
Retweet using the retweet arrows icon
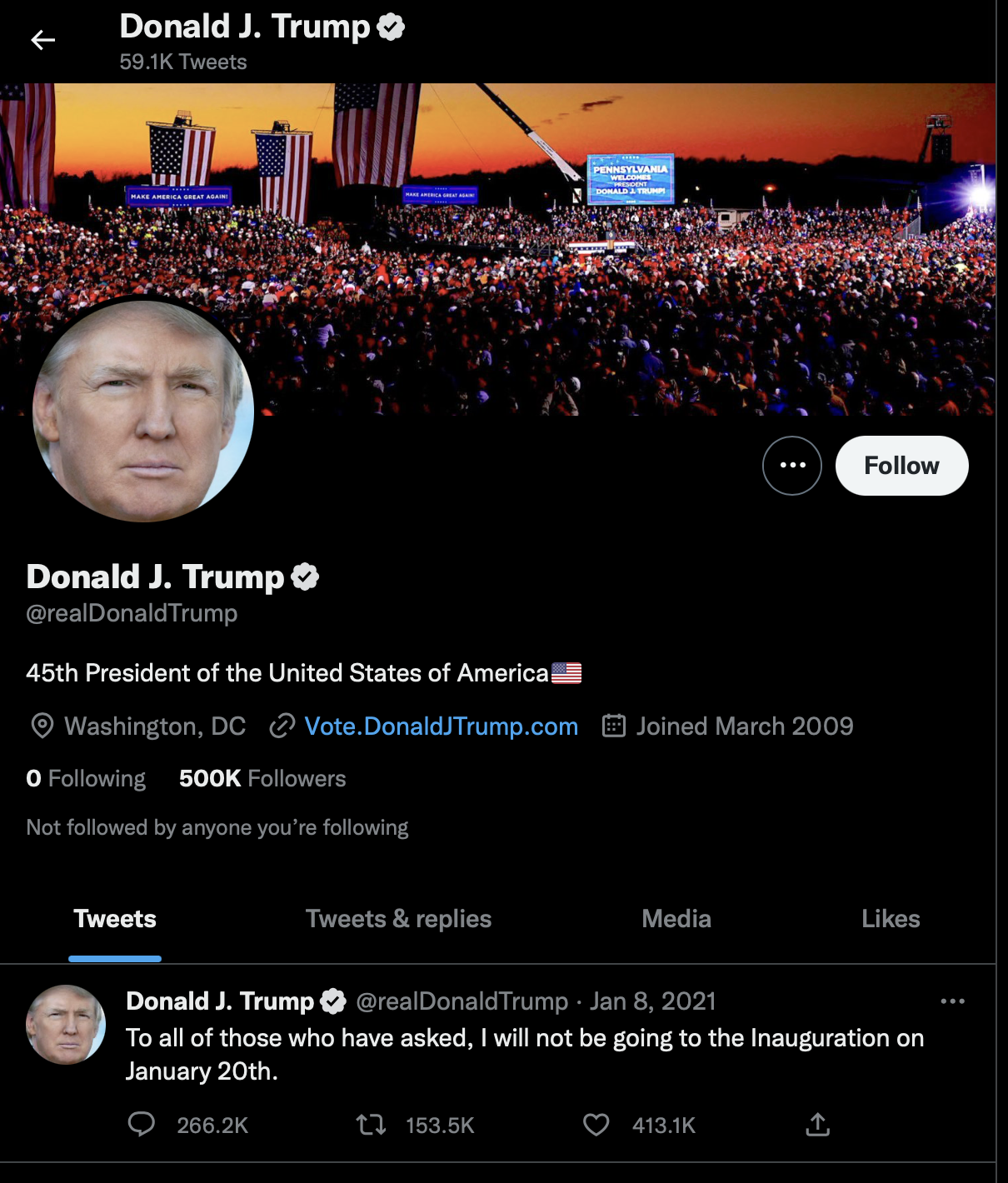tap(371, 1126)
